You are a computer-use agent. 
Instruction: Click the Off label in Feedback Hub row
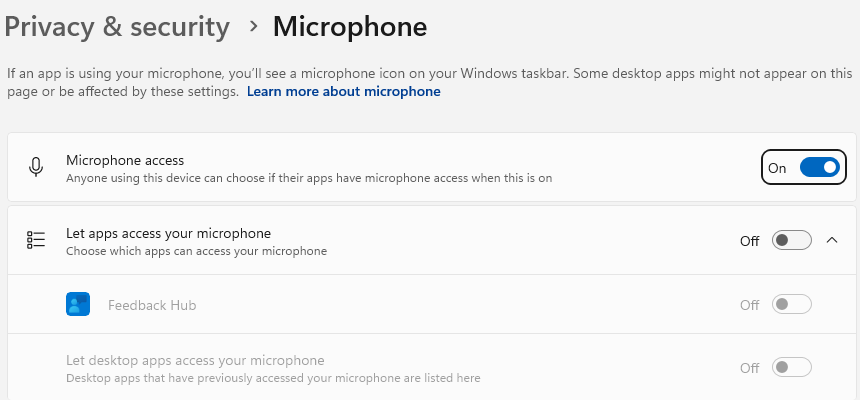tap(749, 305)
